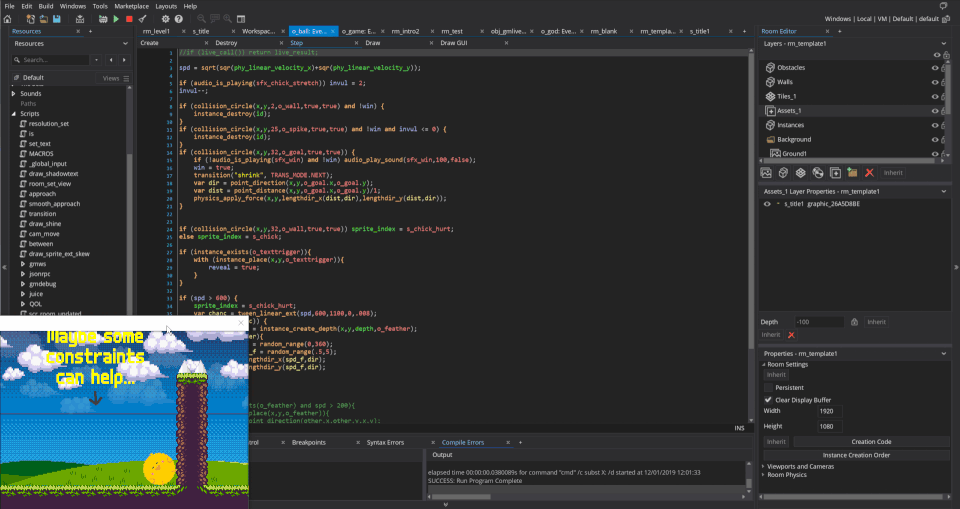Add new Background layer icon
This screenshot has width=960, height=509.
tap(766, 173)
